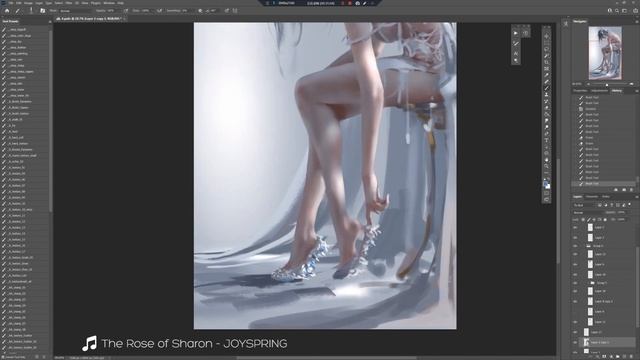The width and height of the screenshot is (640, 360).
Task: Open the Window menu
Action: [109, 3]
